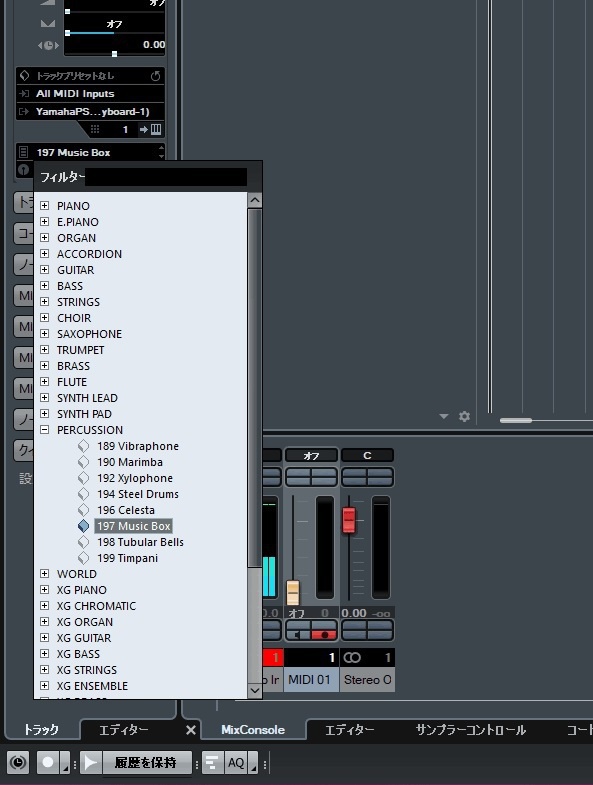
Task: Select the 189 Vibraphone patch
Action: [x=138, y=446]
